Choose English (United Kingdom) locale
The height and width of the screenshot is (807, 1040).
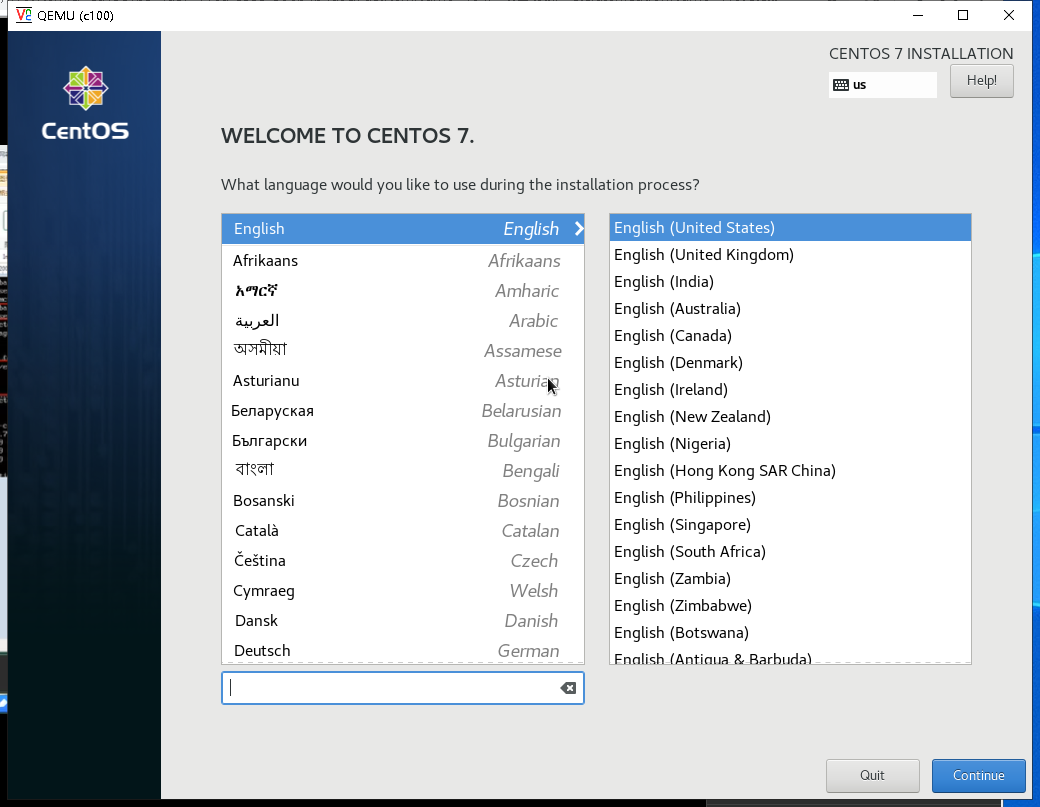click(x=790, y=255)
